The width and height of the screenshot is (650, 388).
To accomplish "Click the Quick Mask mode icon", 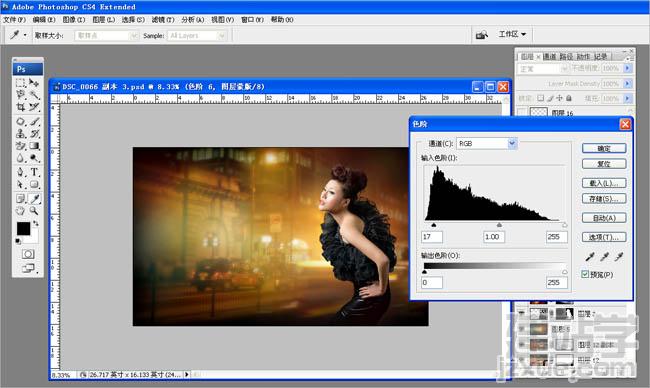I will click(x=28, y=254).
